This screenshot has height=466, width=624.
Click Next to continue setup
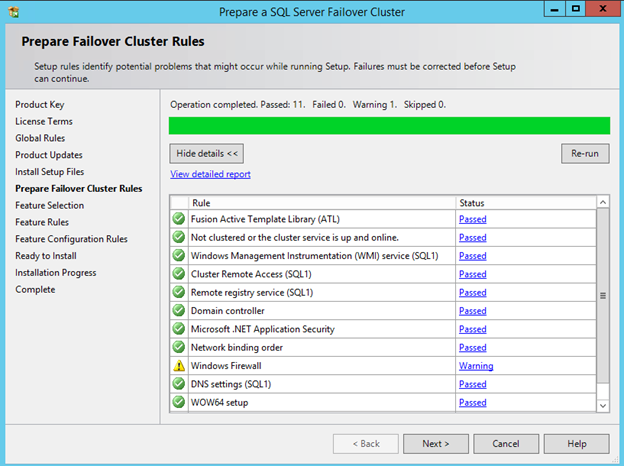click(435, 443)
